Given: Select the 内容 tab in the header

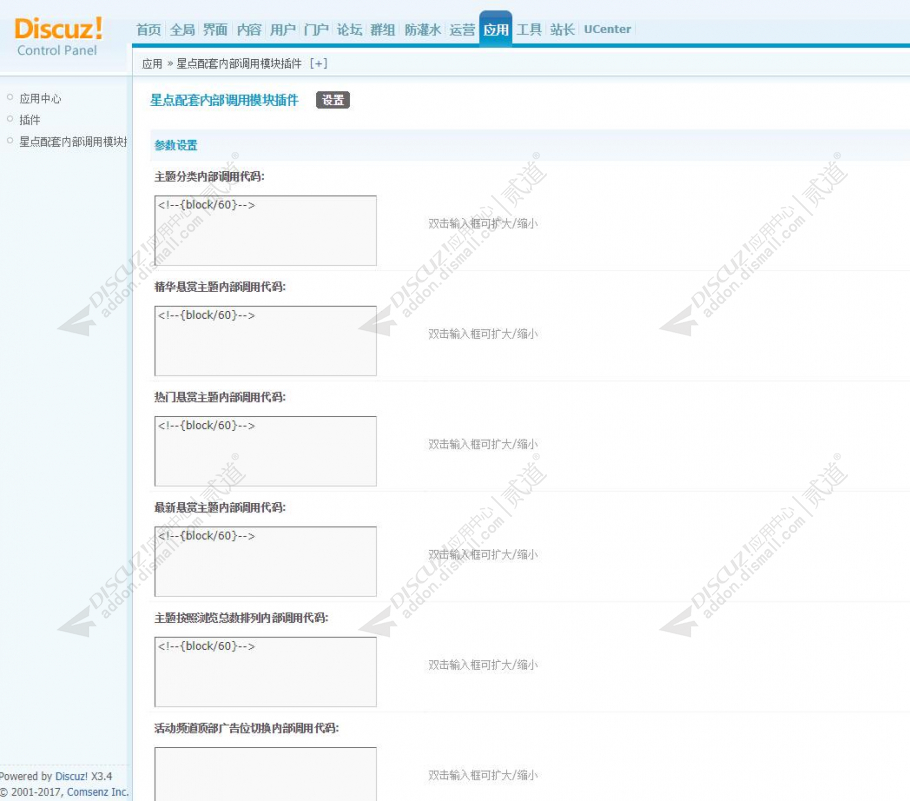Looking at the screenshot, I should tap(249, 30).
